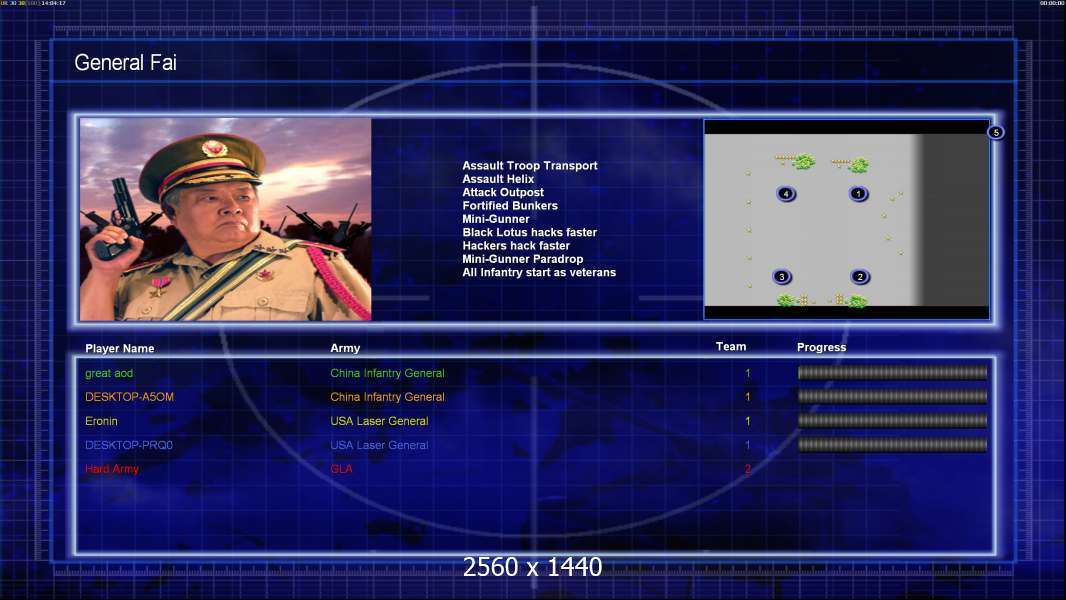Viewport: 1066px width, 600px height.
Task: Click the map preview thumbnail
Action: (x=846, y=219)
